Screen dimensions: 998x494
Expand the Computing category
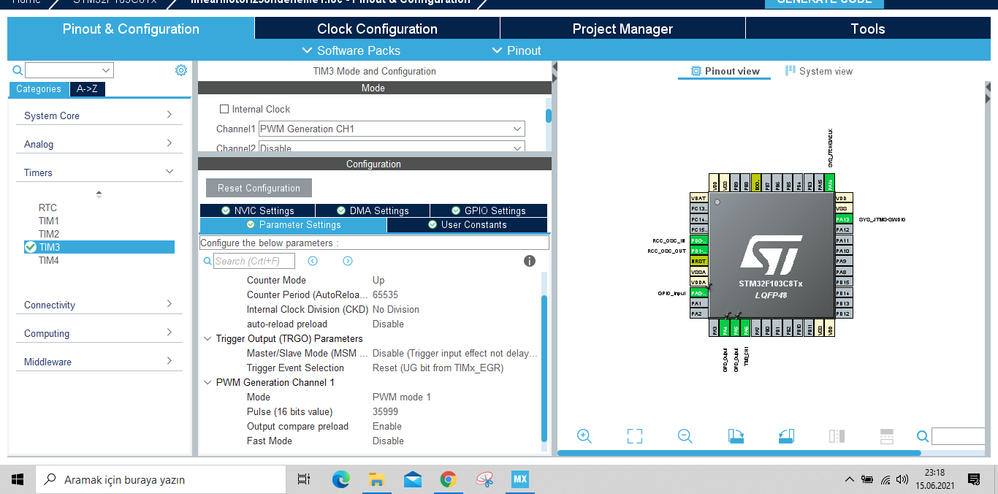pyautogui.click(x=99, y=334)
